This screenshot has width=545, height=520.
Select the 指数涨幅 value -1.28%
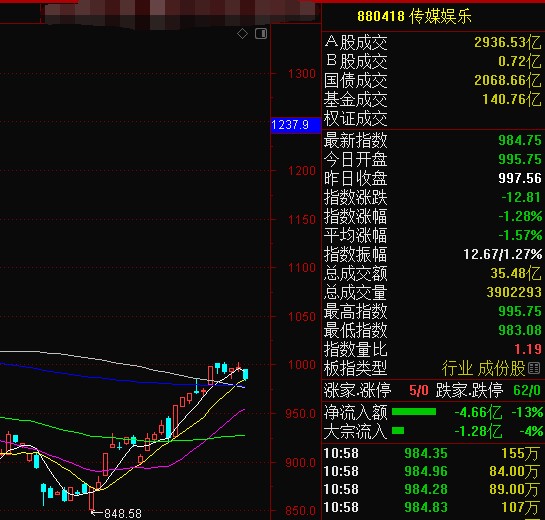pos(520,217)
